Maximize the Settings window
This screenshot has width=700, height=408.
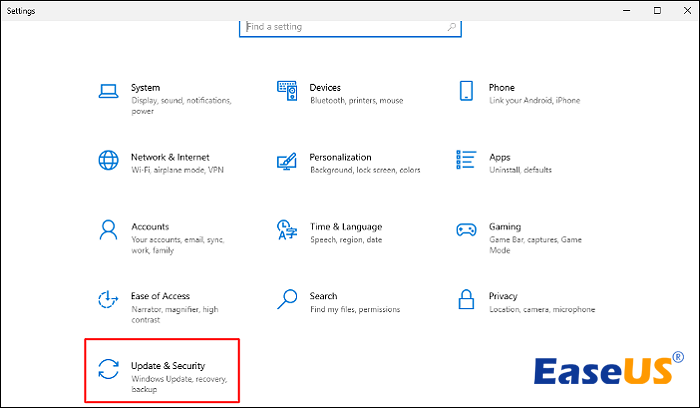(657, 10)
